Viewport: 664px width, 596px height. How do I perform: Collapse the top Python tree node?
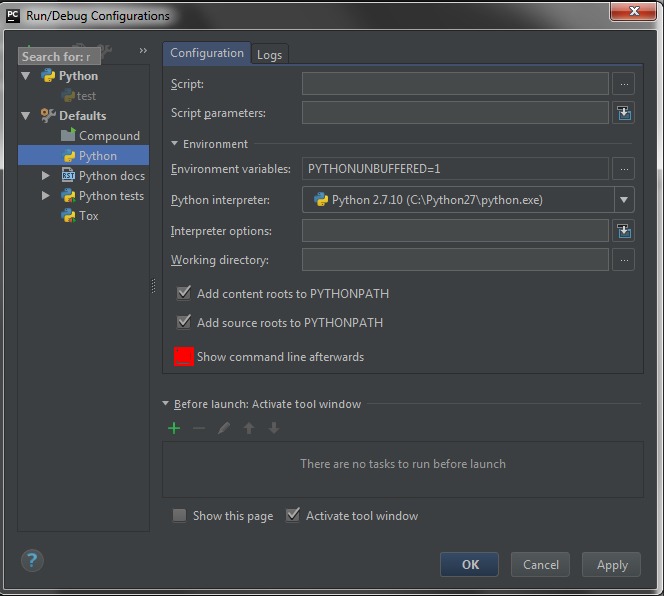coord(26,76)
